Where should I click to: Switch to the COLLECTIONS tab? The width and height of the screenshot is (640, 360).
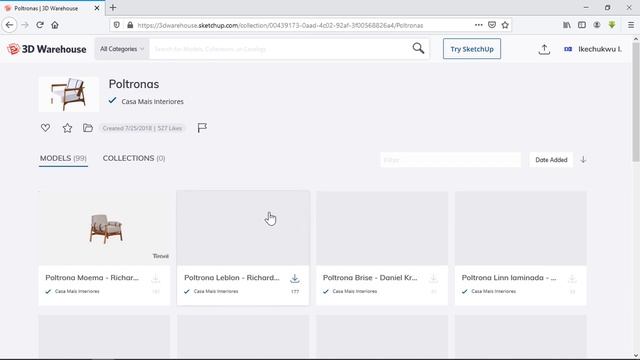(134, 158)
